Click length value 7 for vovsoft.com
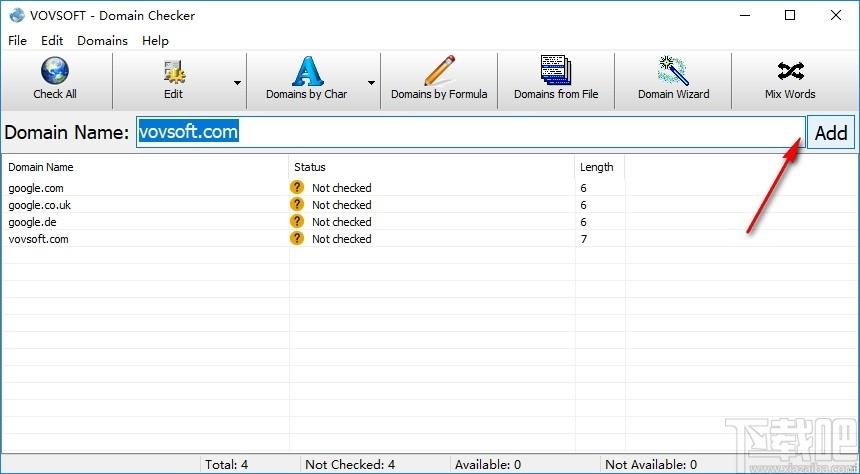The width and height of the screenshot is (860, 474). pos(584,239)
